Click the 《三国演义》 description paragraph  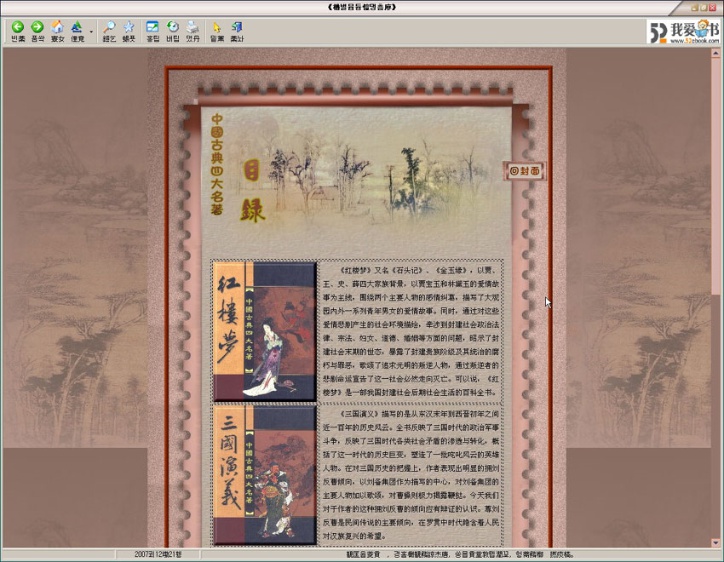410,475
